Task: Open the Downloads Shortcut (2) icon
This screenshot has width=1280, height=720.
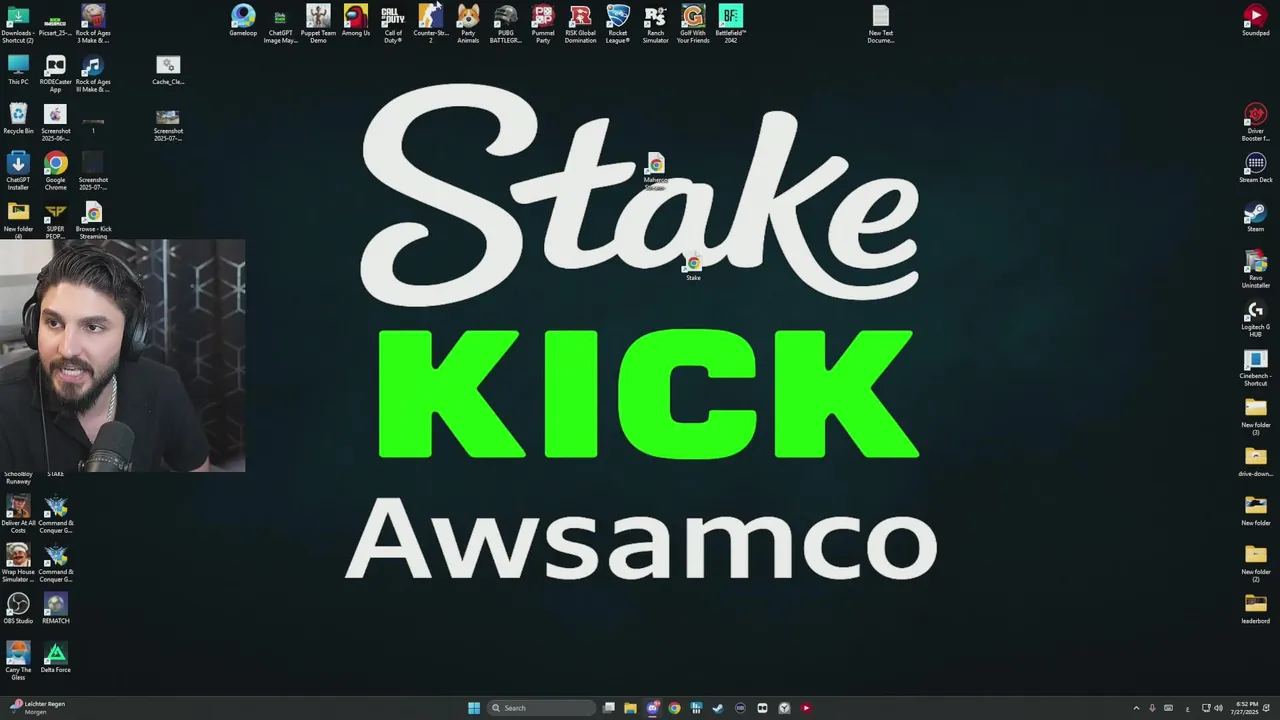Action: click(18, 24)
